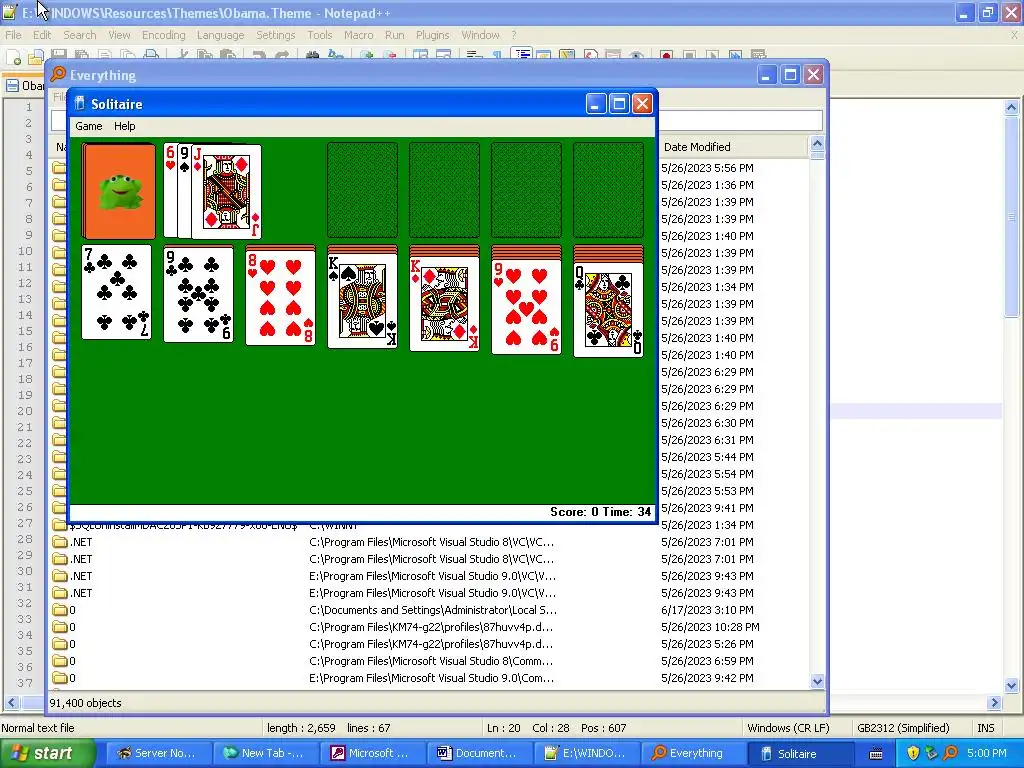
Task: Select path C:\Program Files\Microsoft Visual Studio 8\Comm…
Action: (x=431, y=661)
